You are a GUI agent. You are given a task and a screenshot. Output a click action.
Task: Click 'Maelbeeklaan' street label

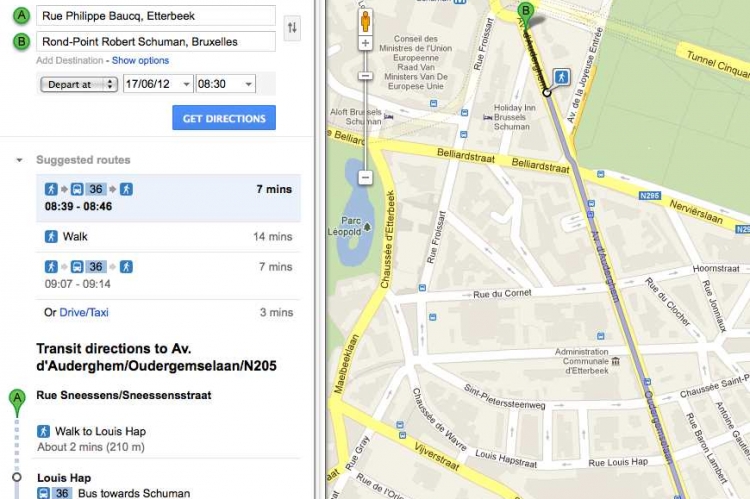point(346,364)
